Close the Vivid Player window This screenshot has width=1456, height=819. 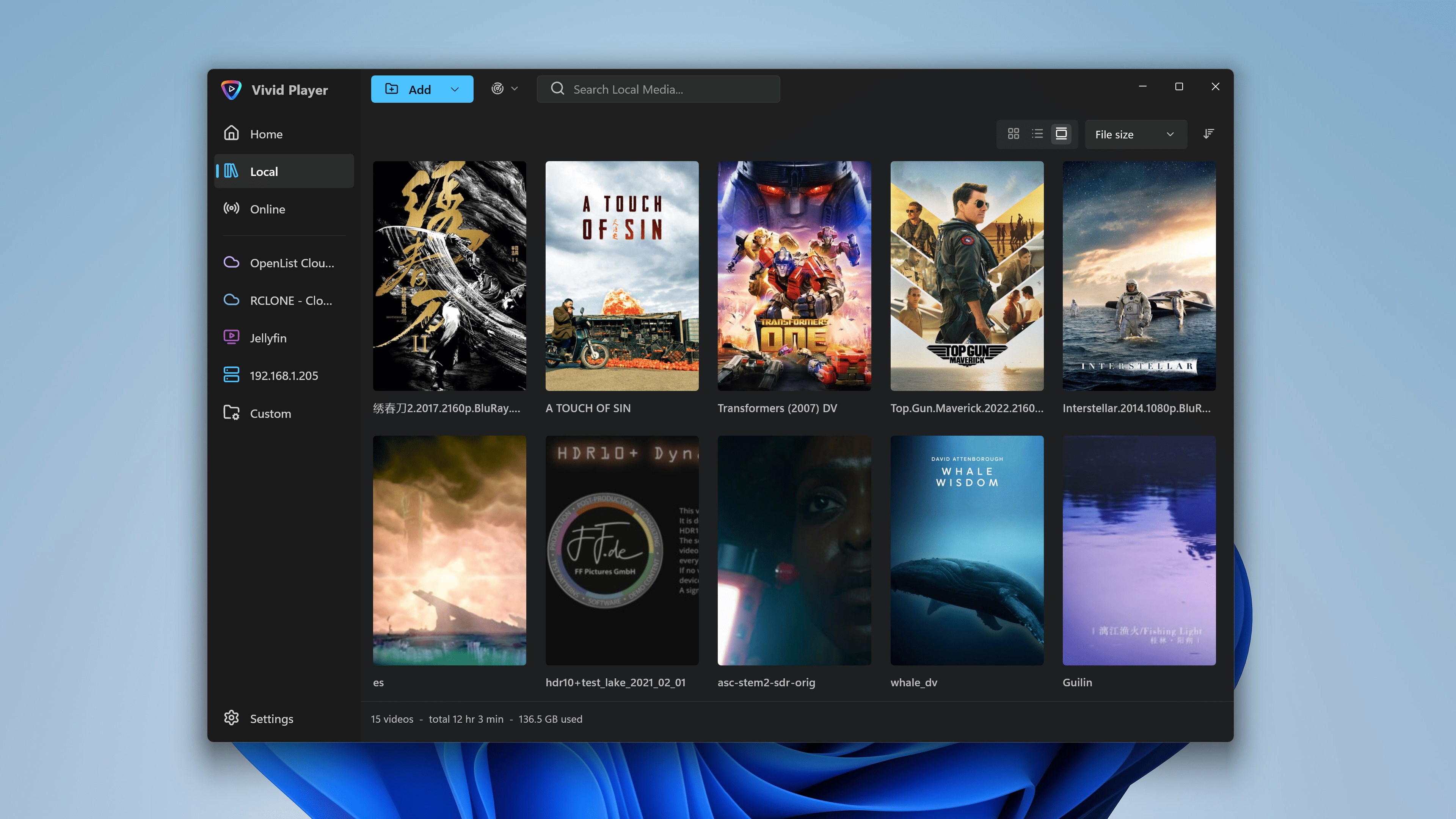pos(1215,86)
